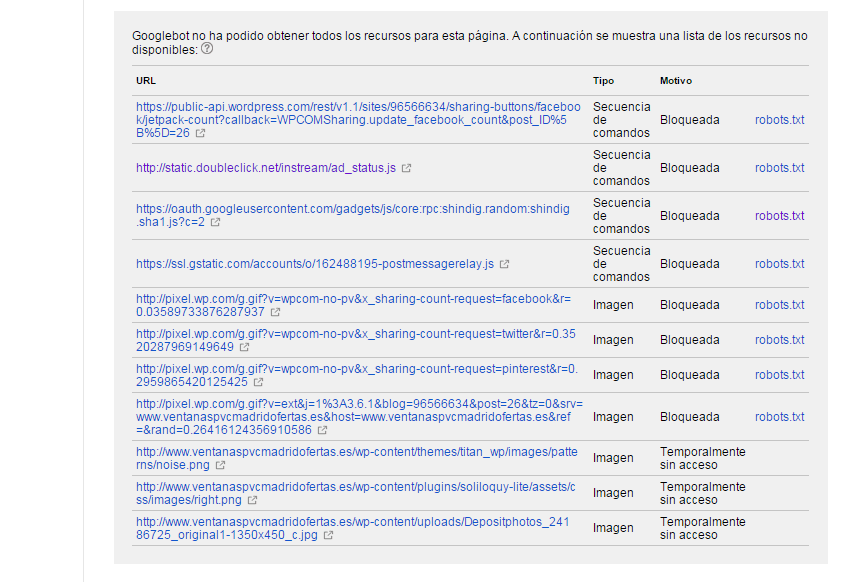Open external link icon for facebook sharing-count pixel URL
The width and height of the screenshot is (843, 582).
tap(275, 312)
